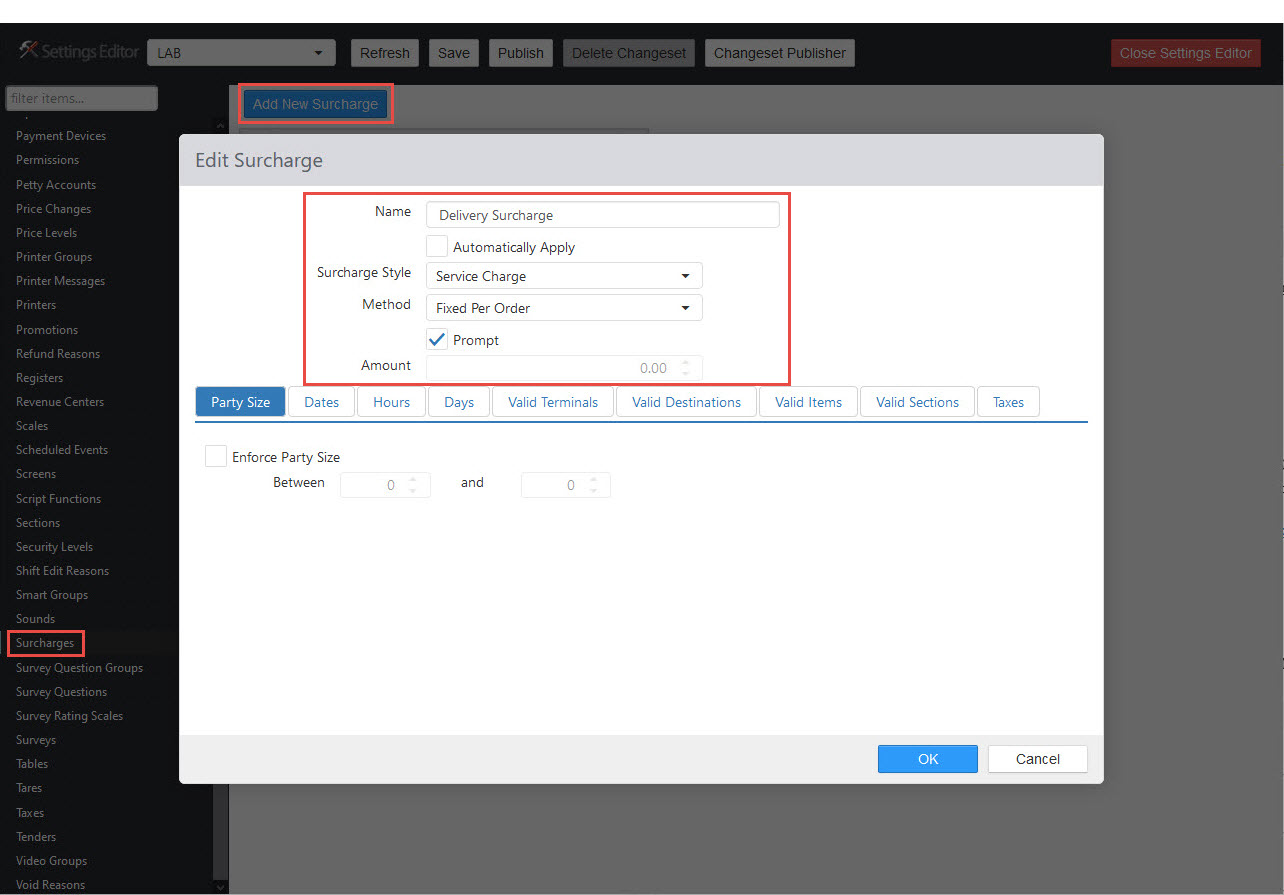Select Registers in sidebar
This screenshot has width=1284, height=895.
coord(39,378)
